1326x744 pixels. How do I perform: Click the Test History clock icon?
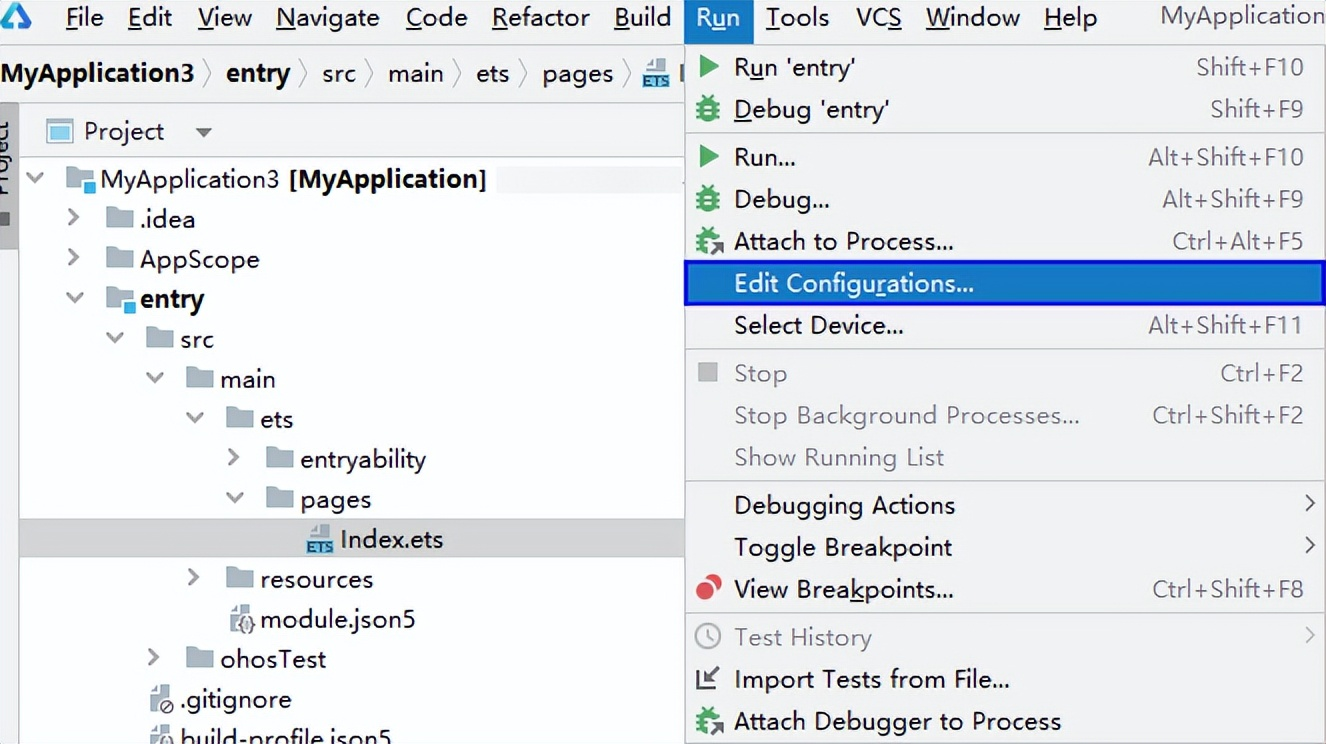click(x=708, y=636)
